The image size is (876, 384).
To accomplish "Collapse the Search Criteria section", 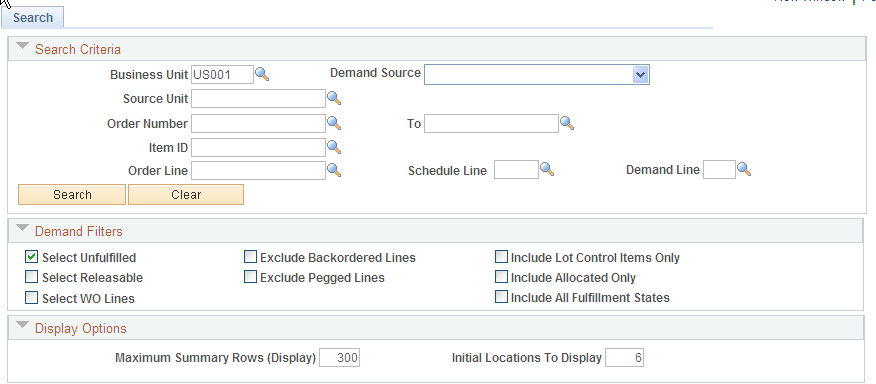I will (22, 46).
